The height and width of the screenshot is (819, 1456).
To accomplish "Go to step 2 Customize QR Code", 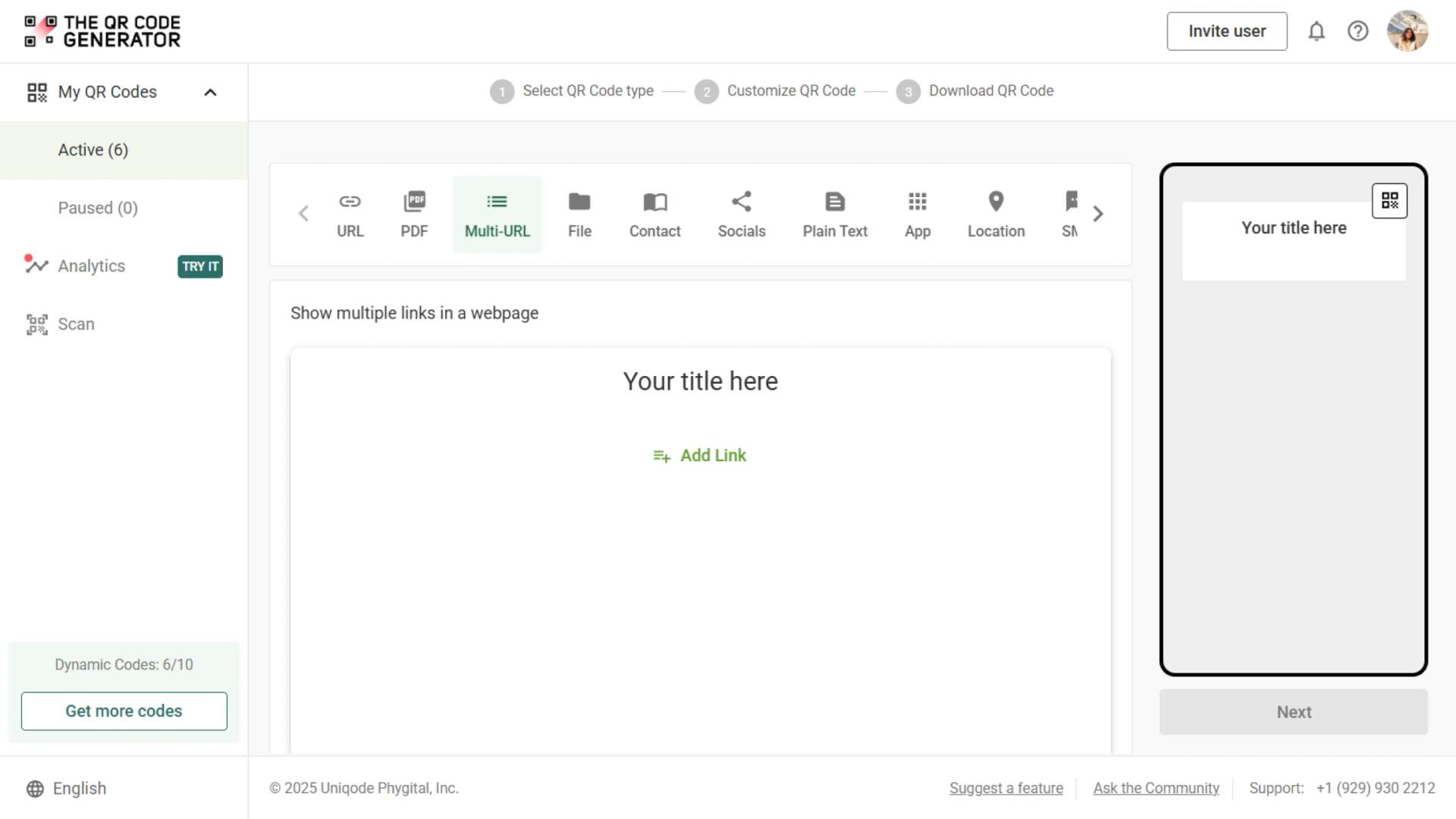I will coord(775,91).
